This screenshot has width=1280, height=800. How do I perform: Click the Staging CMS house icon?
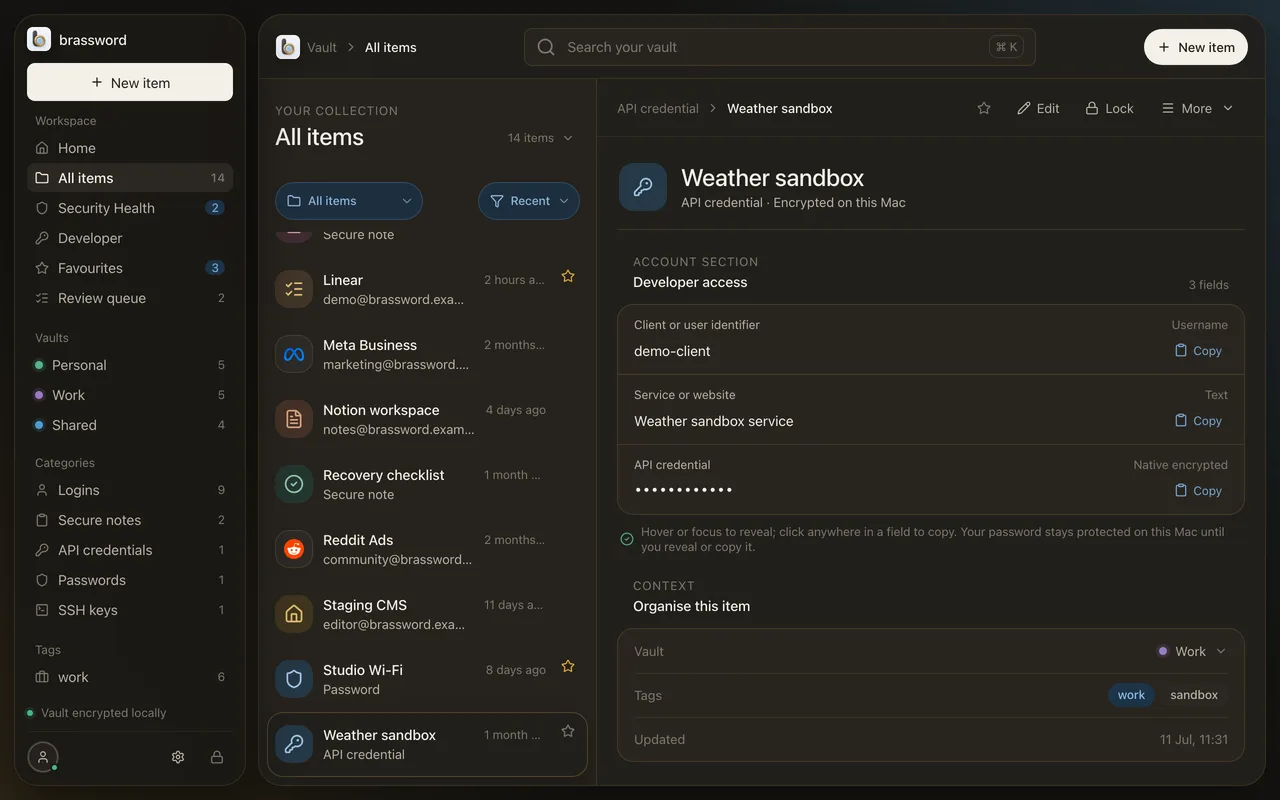294,614
